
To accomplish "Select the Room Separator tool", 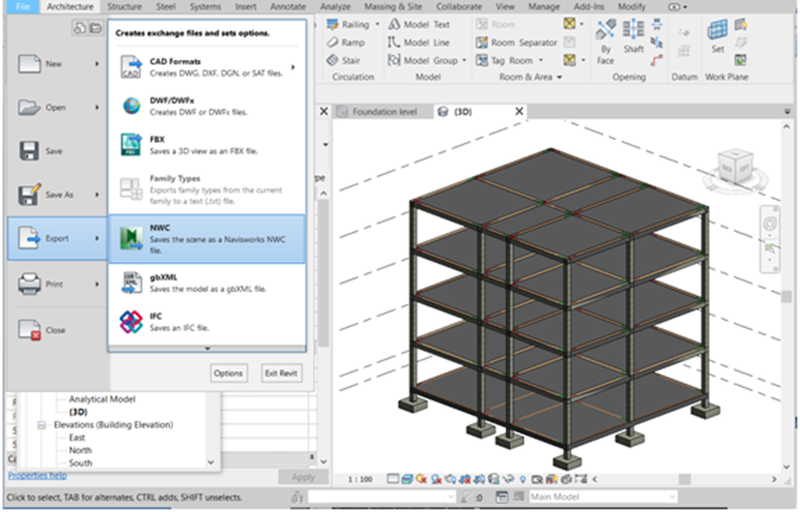I will (517, 42).
